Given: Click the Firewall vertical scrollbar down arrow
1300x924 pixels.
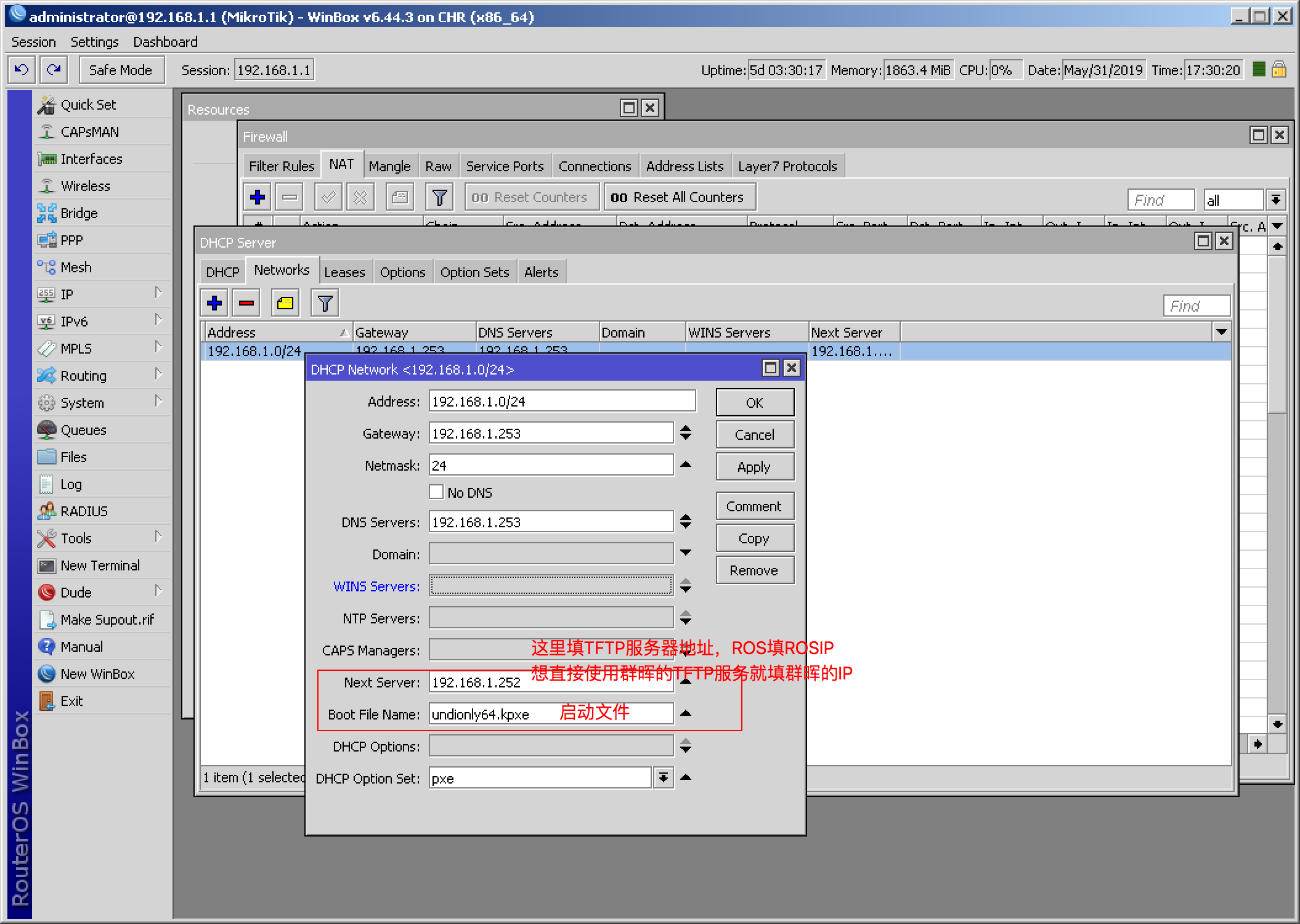Looking at the screenshot, I should pos(1278,724).
